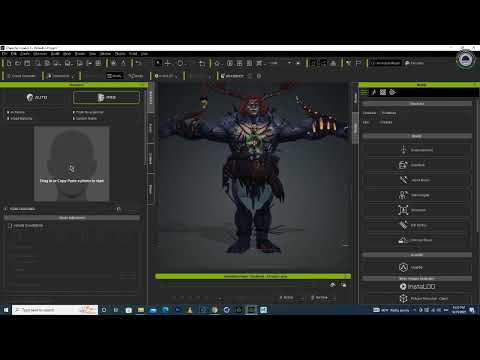The width and height of the screenshot is (480, 360).
Task: Click the Modify panel vertical scrollbar
Action: pos(477,167)
